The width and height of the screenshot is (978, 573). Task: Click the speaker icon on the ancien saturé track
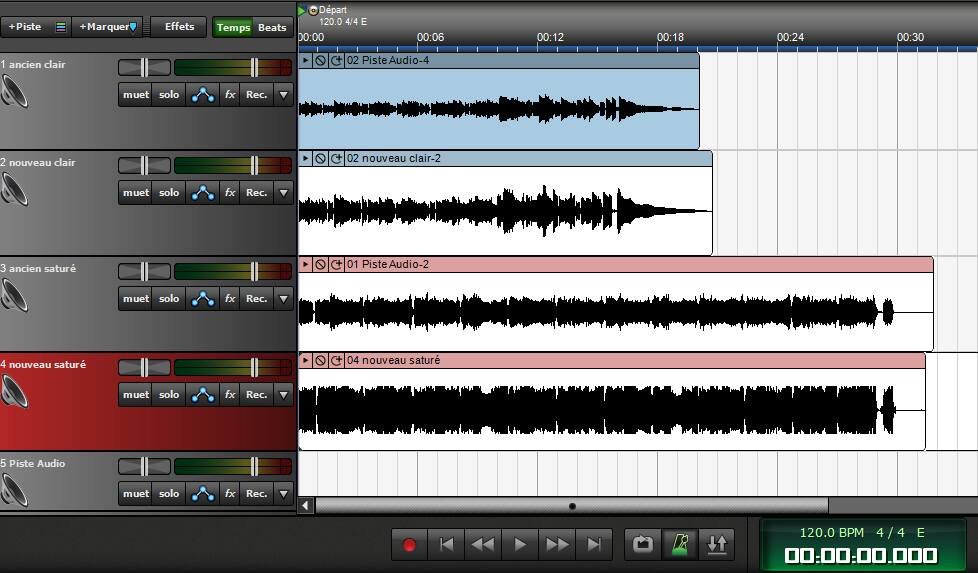tap(15, 295)
